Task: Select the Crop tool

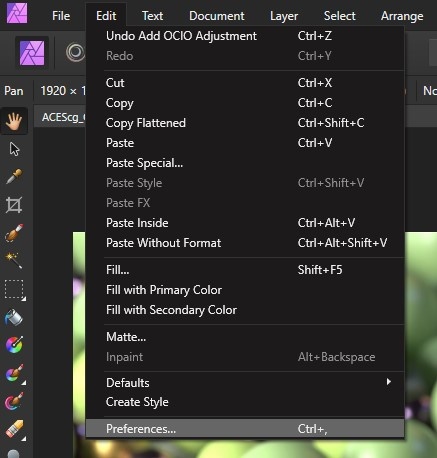Action: point(14,204)
